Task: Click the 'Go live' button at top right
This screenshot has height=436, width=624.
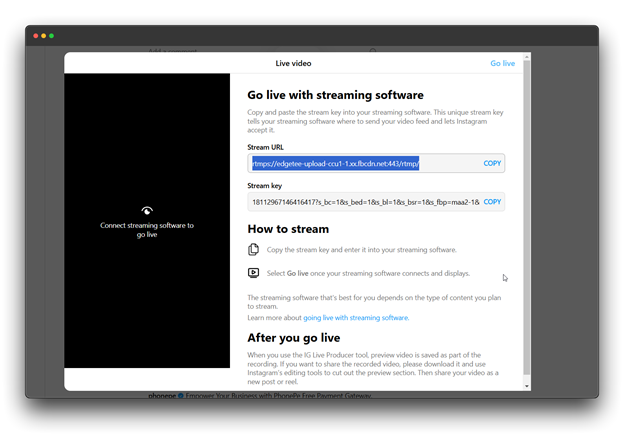Action: pyautogui.click(x=502, y=63)
